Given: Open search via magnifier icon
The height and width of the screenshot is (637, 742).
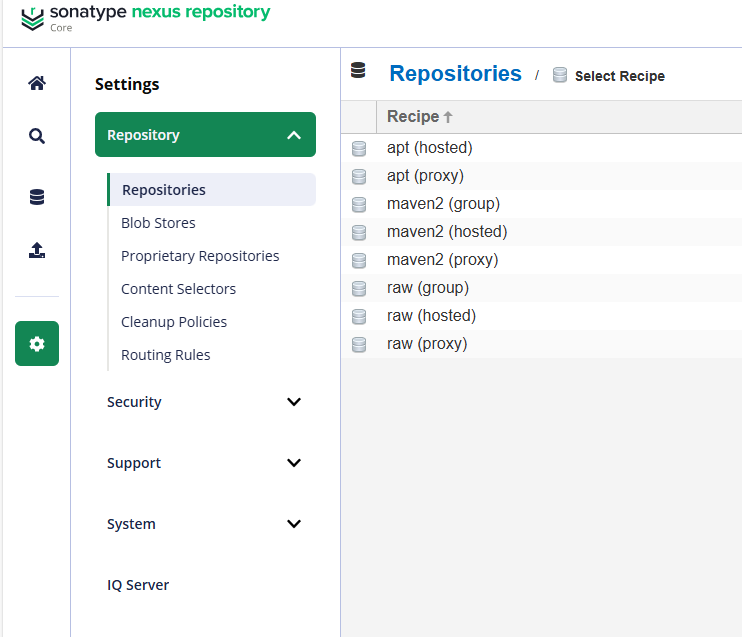Looking at the screenshot, I should point(37,137).
